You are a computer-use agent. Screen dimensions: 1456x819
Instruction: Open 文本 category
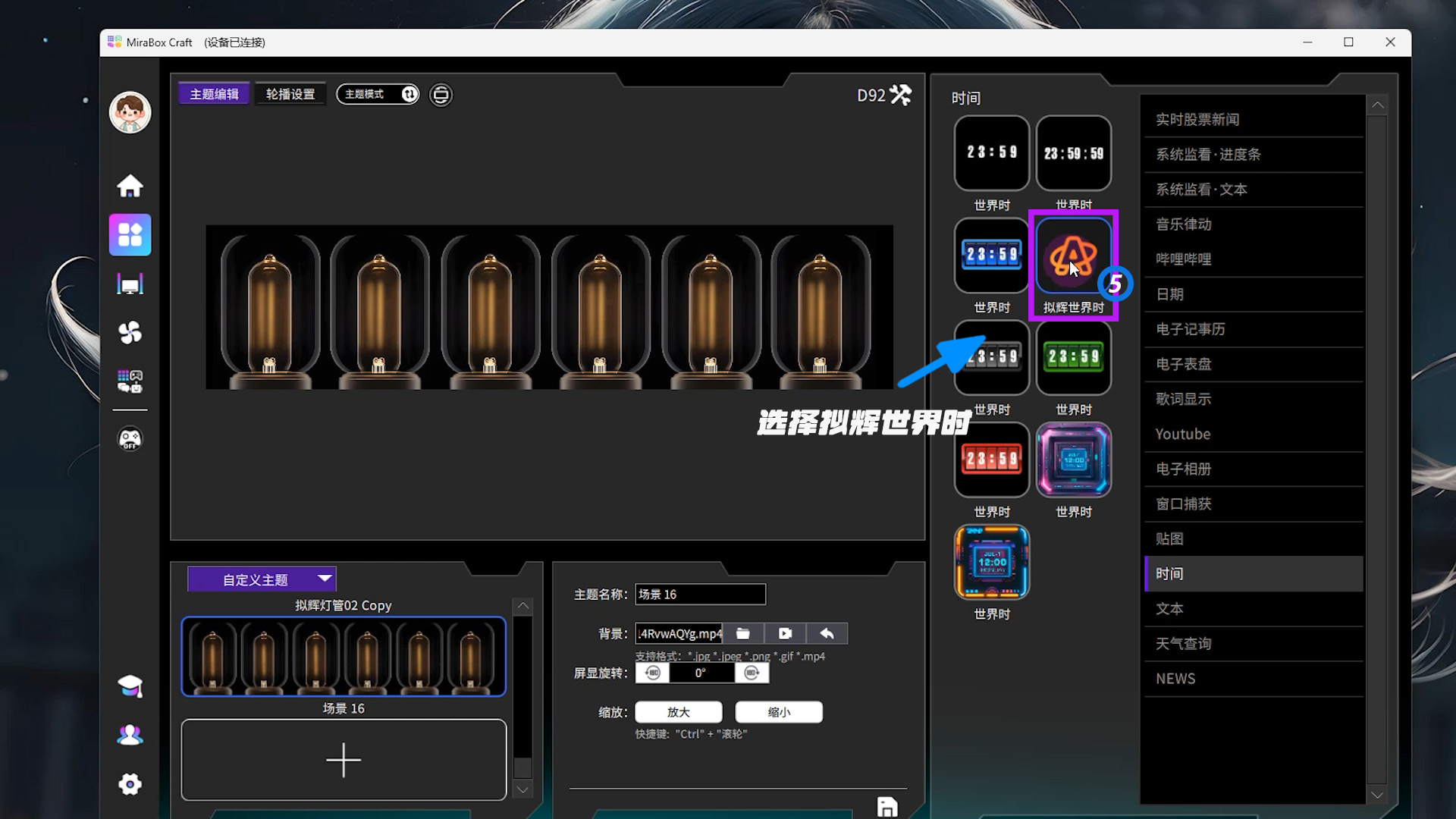click(1254, 608)
